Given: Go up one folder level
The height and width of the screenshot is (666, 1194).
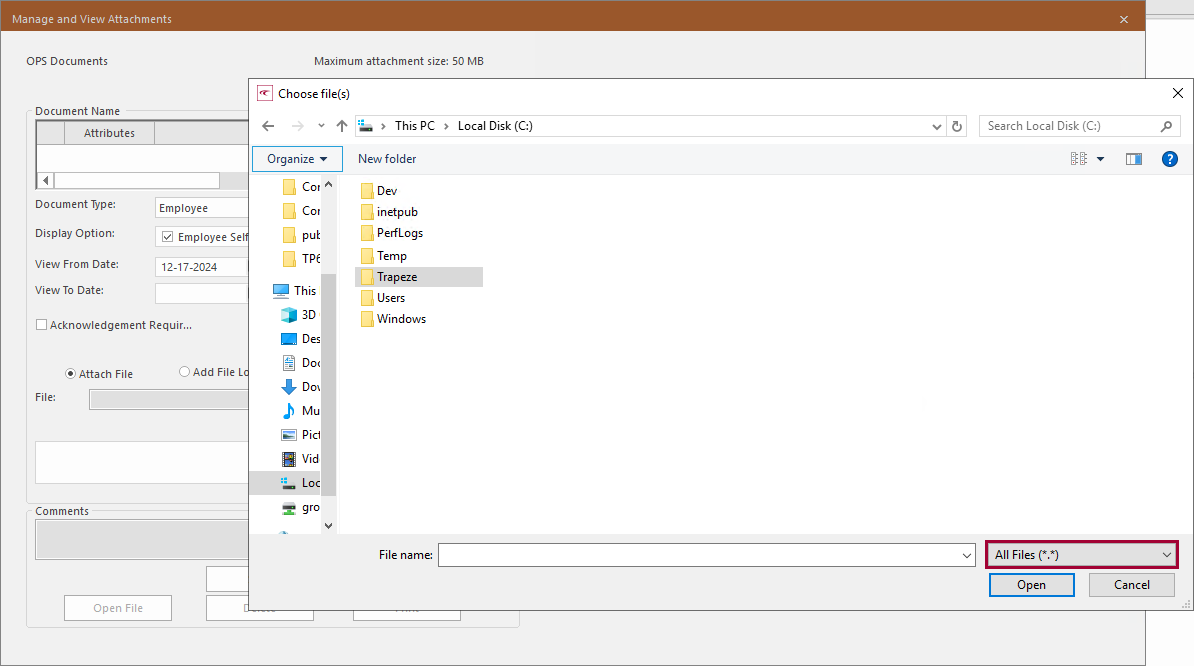Looking at the screenshot, I should click(x=342, y=126).
